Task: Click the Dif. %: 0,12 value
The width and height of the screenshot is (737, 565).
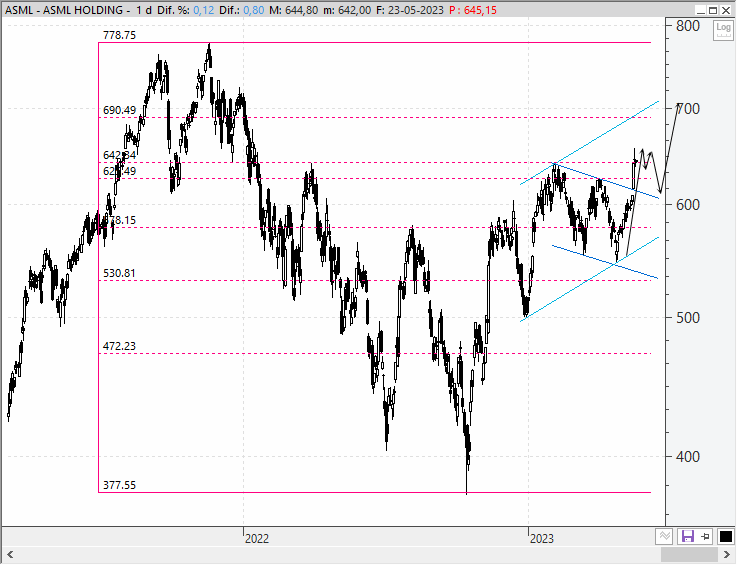Action: 185,10
